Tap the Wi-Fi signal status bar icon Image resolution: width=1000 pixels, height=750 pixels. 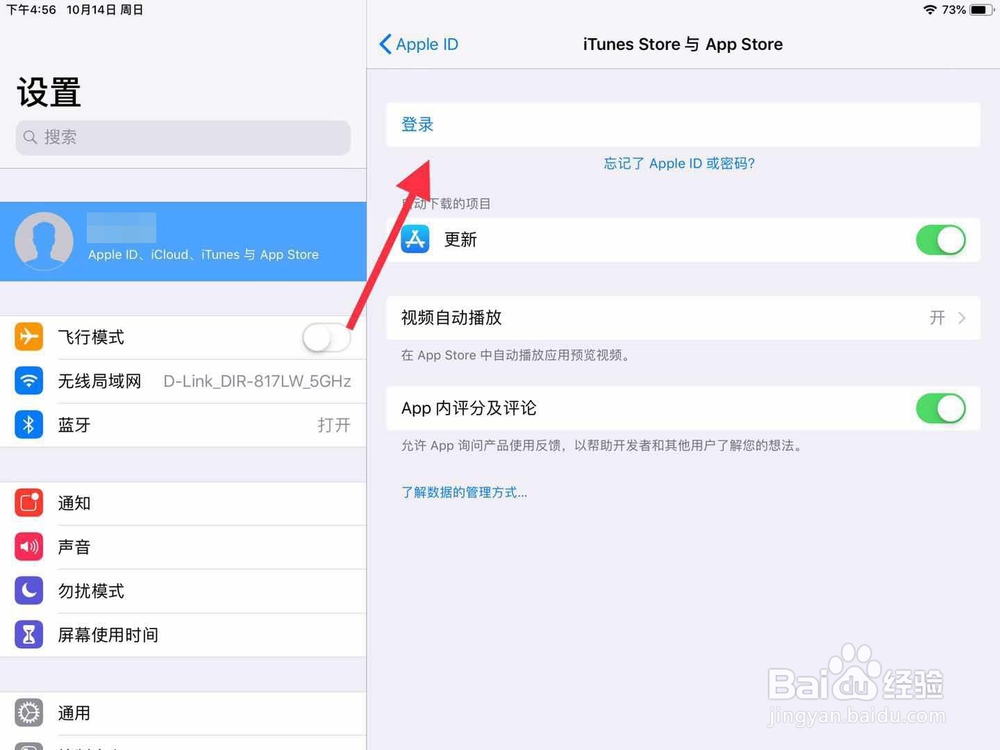tap(930, 10)
